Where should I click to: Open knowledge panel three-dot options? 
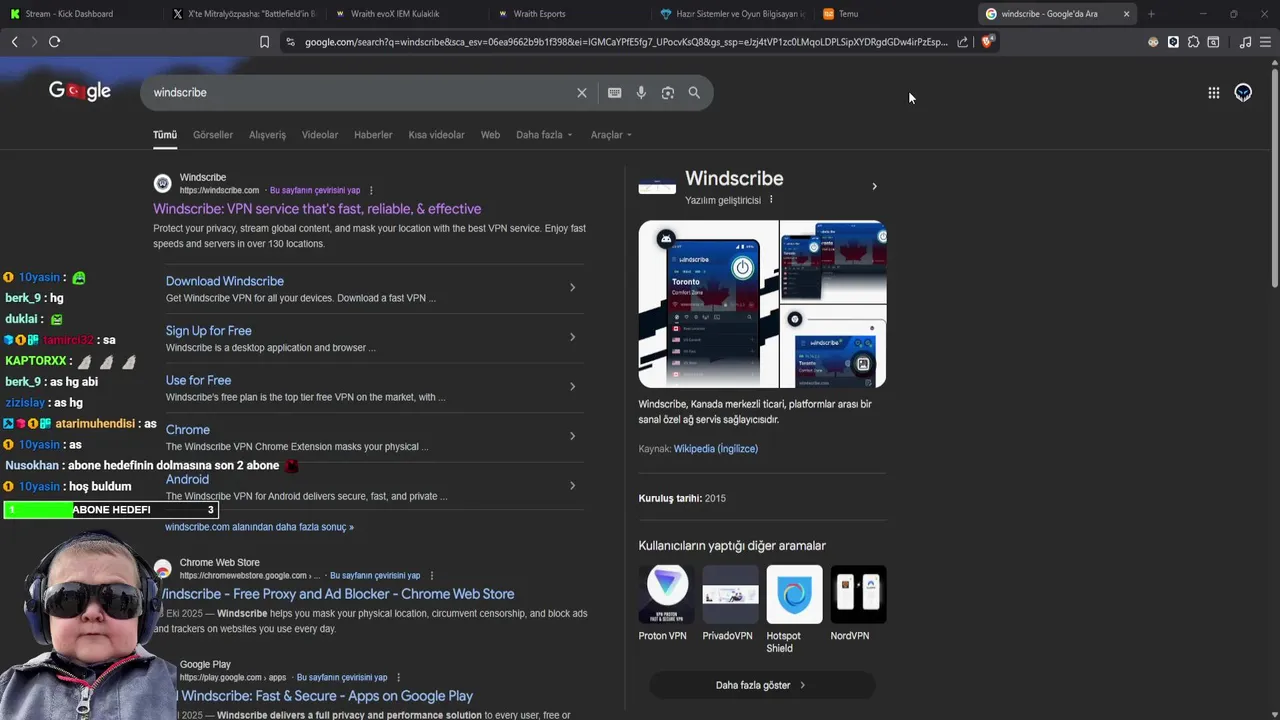click(x=771, y=200)
